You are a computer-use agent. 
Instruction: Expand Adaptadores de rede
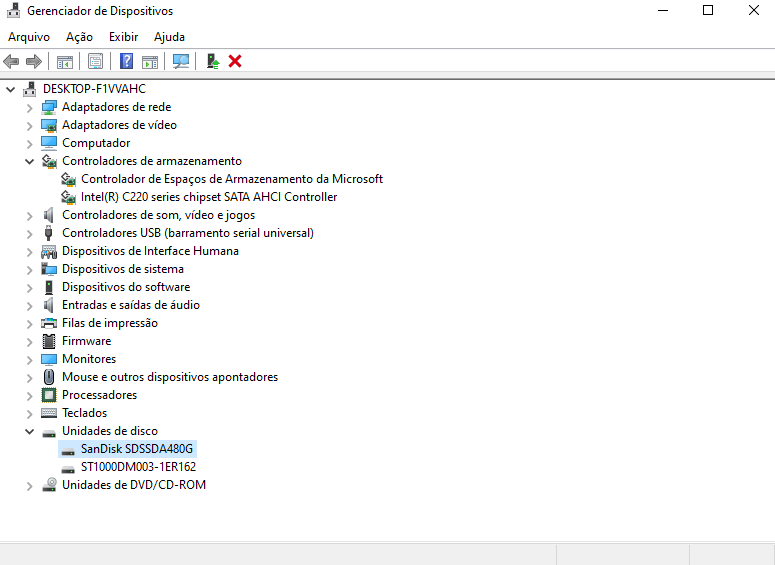tap(30, 108)
